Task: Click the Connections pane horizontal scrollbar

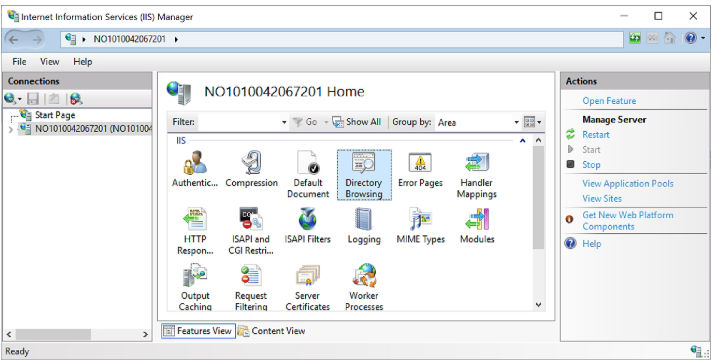Action: pyautogui.click(x=53, y=335)
